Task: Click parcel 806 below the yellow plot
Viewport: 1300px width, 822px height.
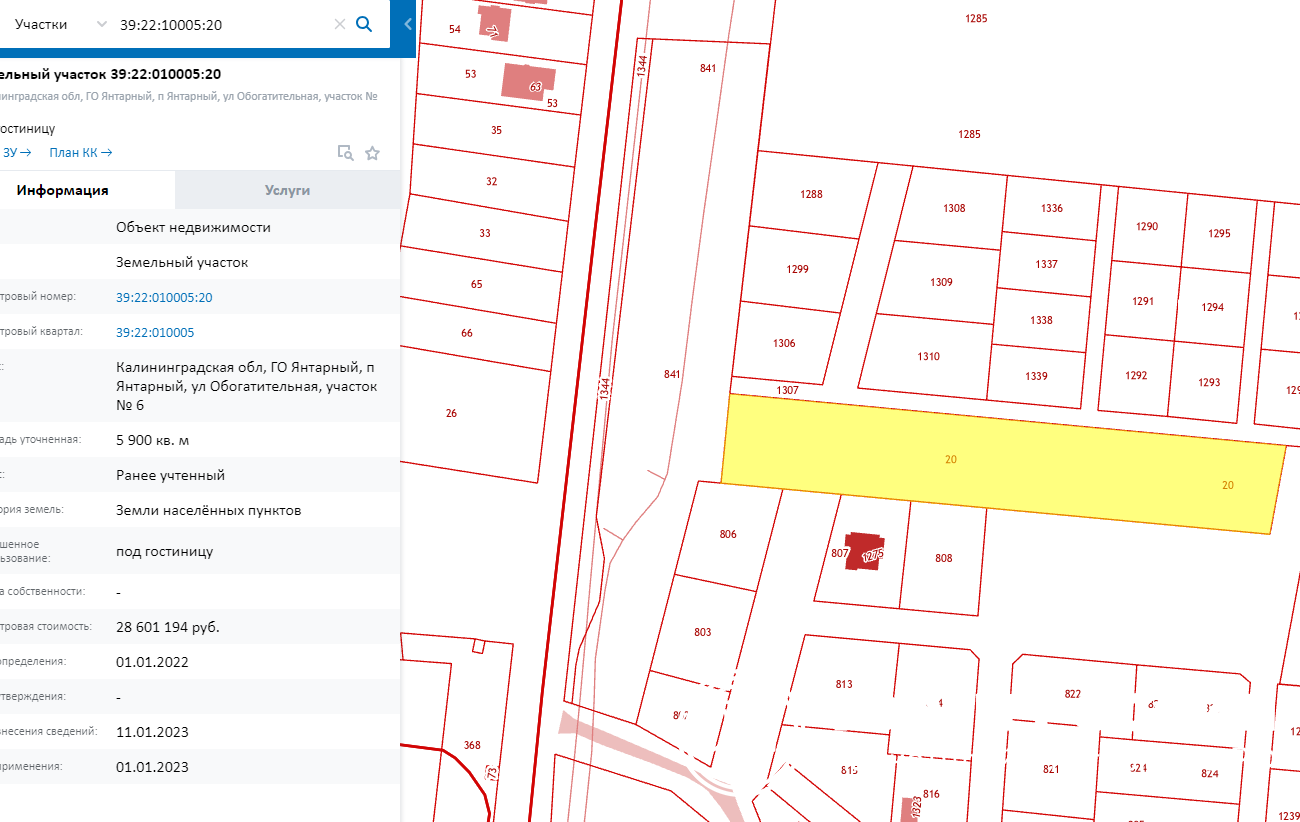Action: point(728,534)
